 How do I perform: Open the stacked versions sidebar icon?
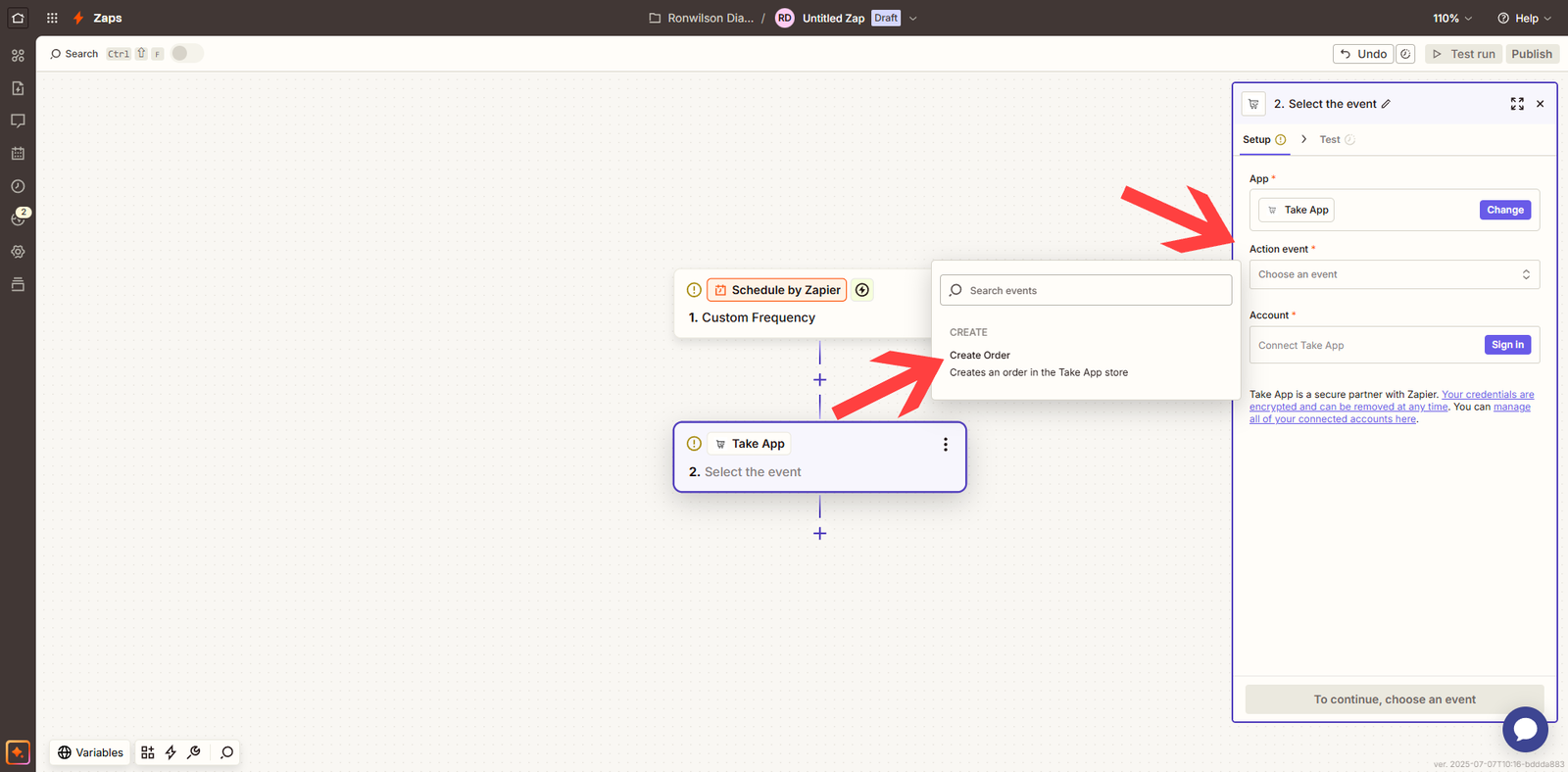coord(18,284)
